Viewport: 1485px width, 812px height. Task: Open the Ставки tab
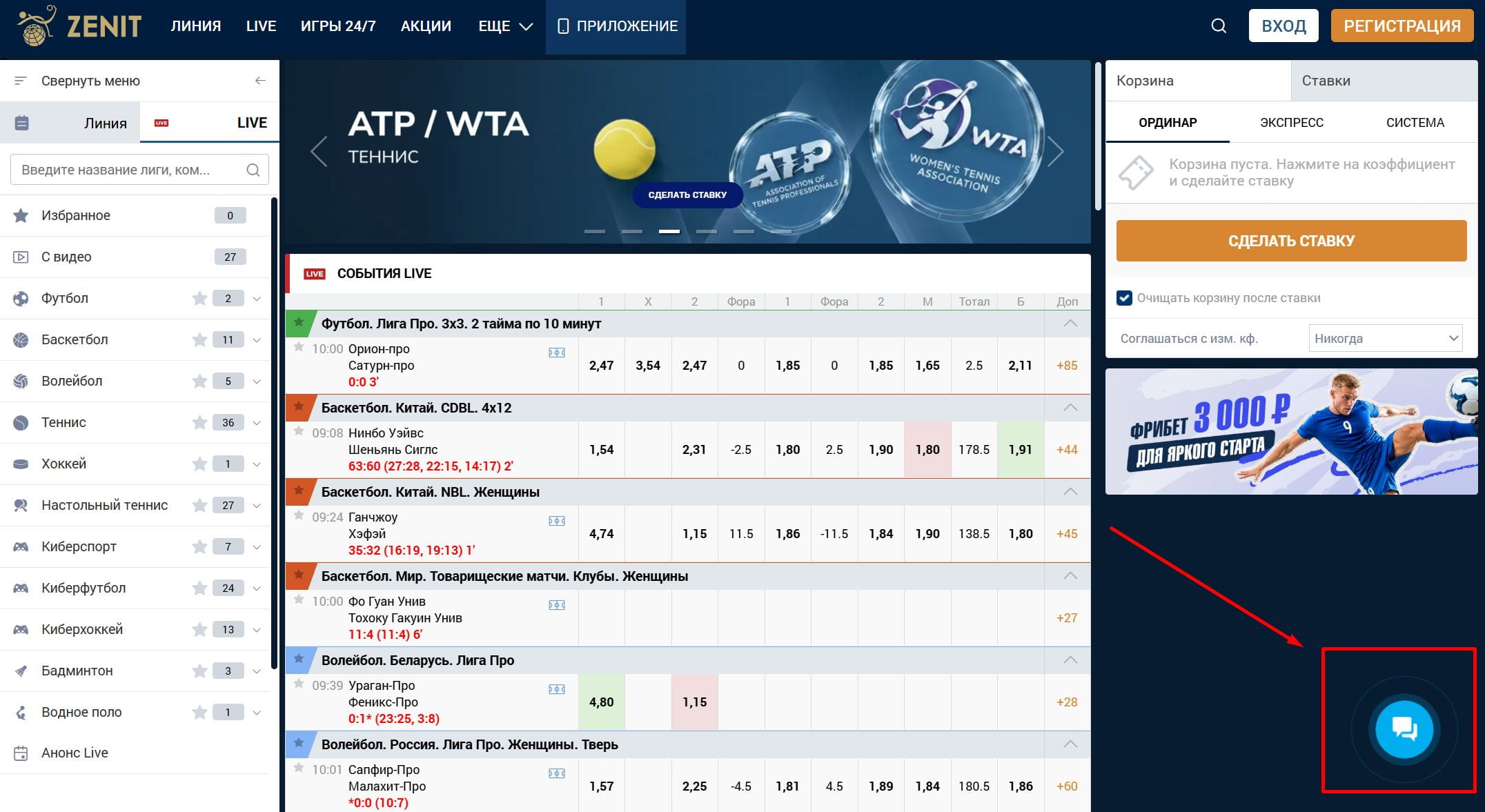pos(1384,81)
